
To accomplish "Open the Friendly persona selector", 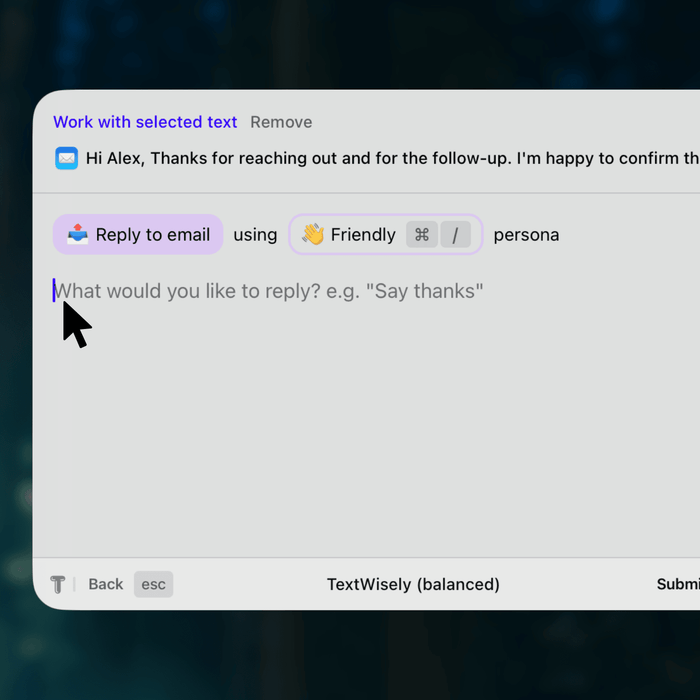I will (386, 234).
